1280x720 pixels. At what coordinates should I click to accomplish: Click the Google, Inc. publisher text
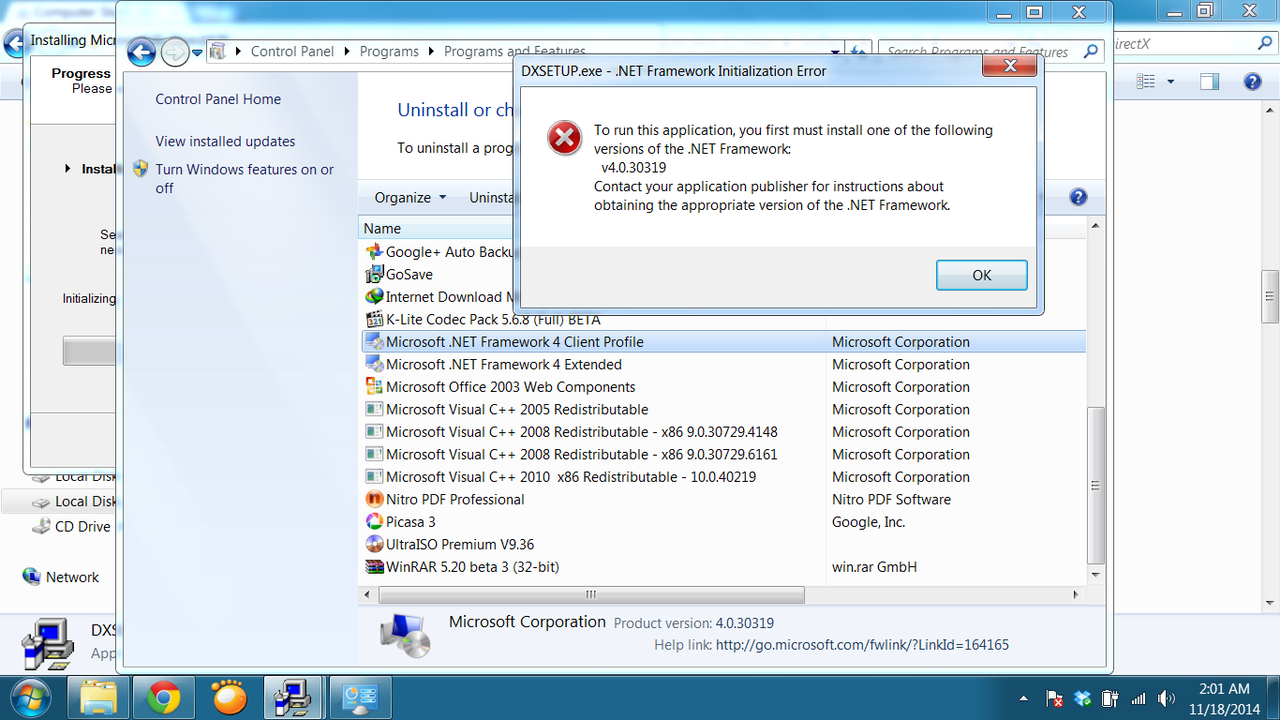click(x=868, y=522)
